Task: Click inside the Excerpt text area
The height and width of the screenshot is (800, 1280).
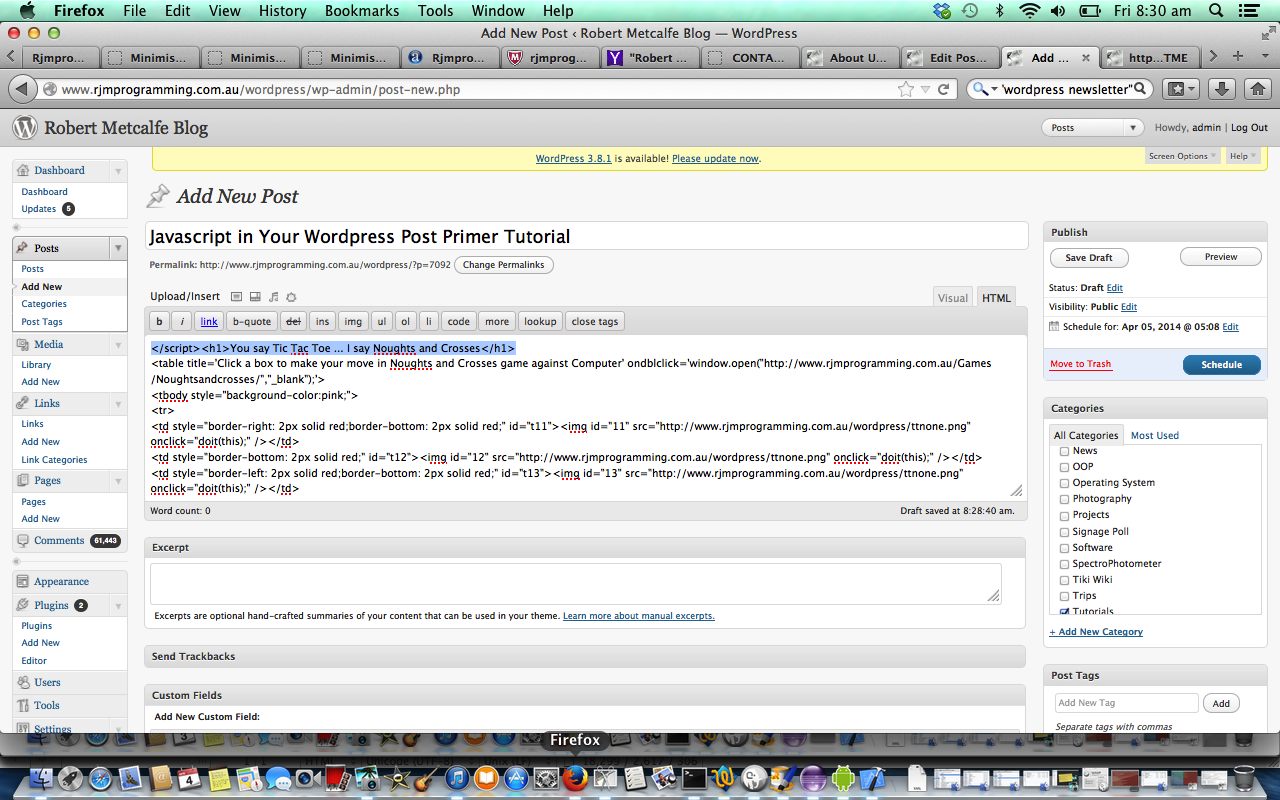Action: tap(576, 584)
